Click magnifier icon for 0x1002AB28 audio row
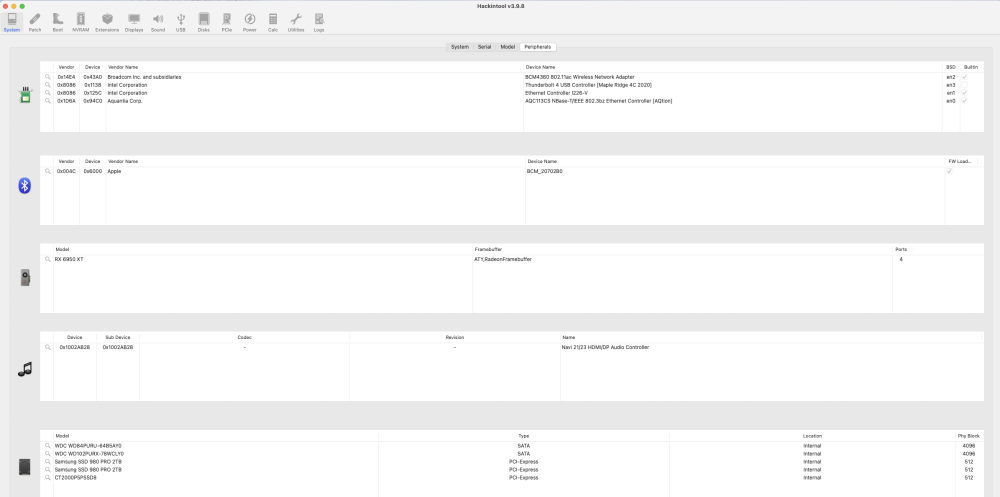Screen dimensions: 1000x497 47,348
